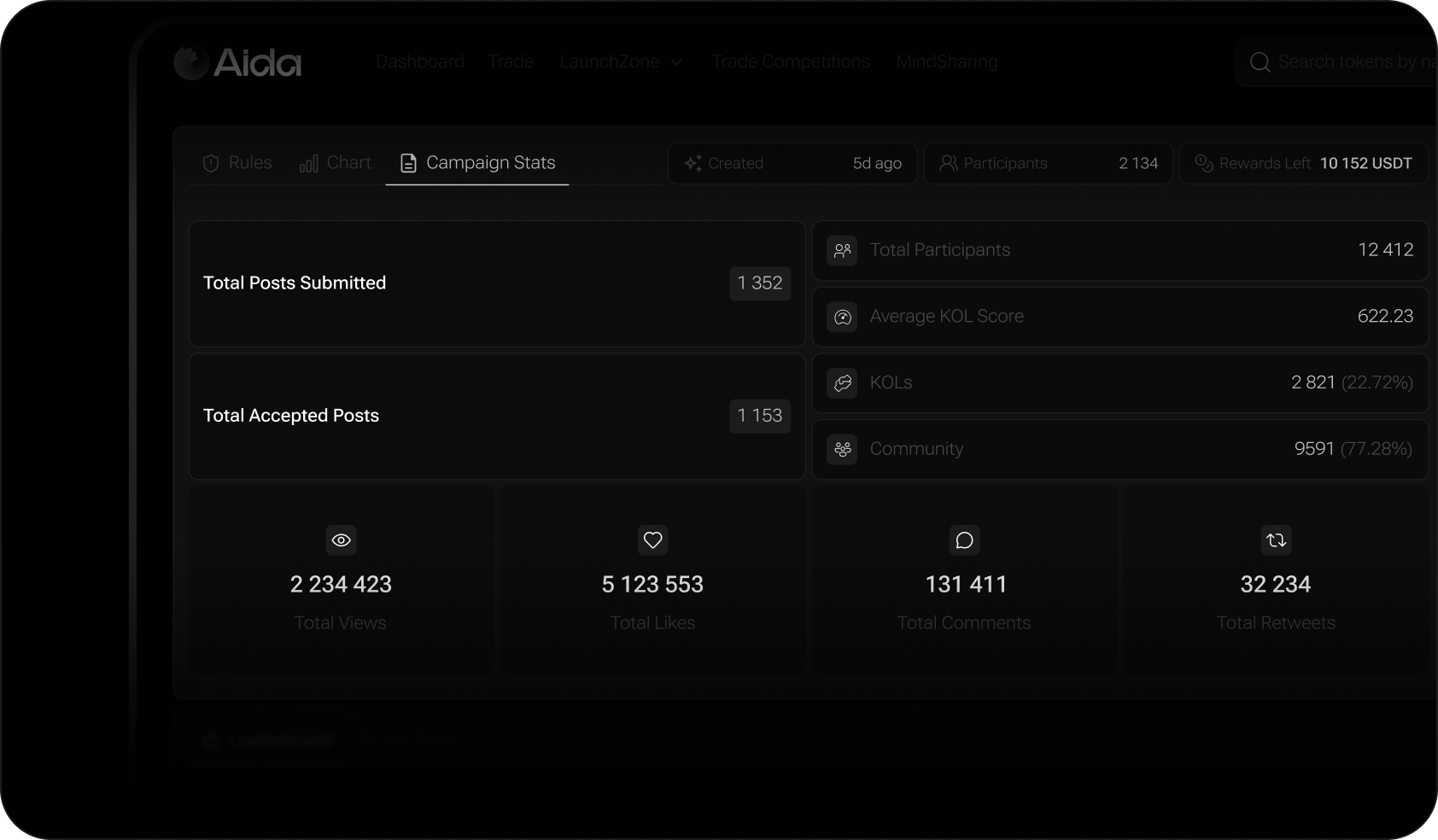
Task: Open the Chart tab
Action: pos(336,163)
